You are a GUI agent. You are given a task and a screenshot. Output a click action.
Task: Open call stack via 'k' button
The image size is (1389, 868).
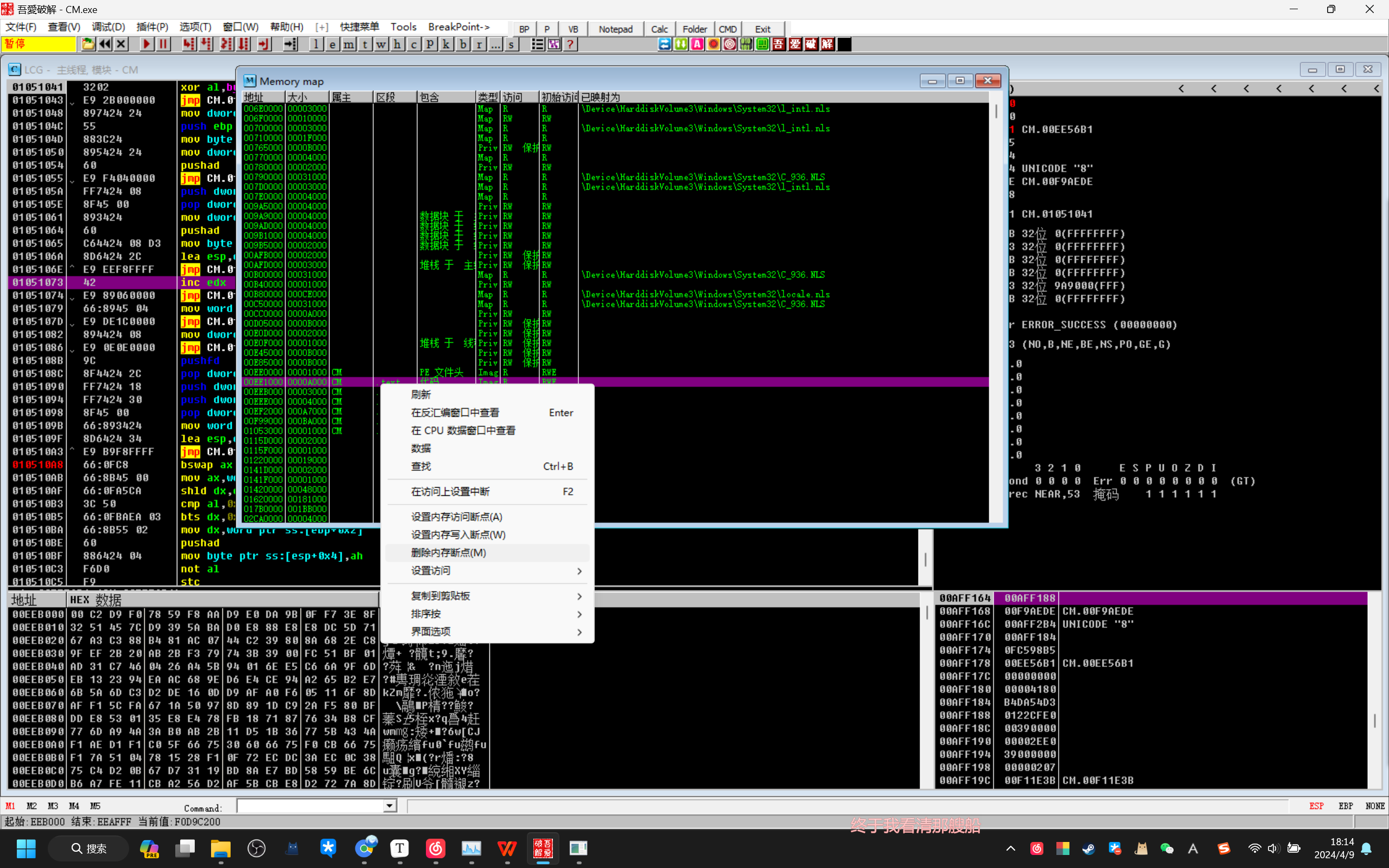[446, 44]
